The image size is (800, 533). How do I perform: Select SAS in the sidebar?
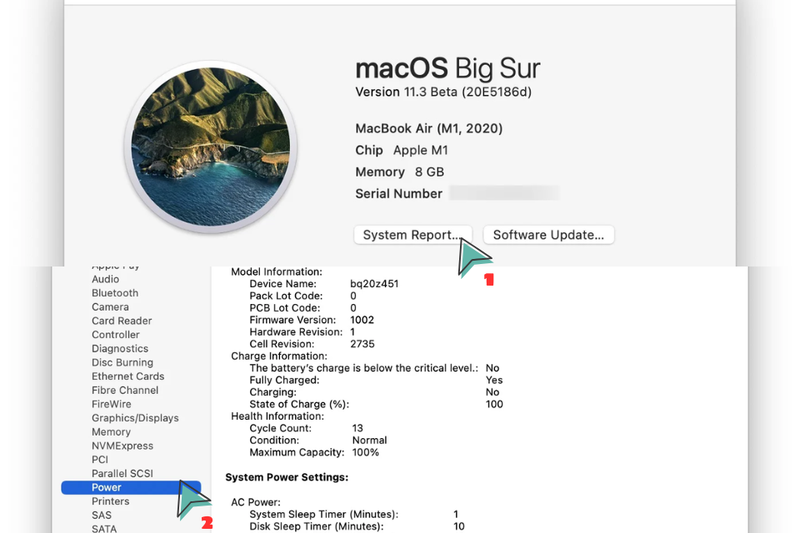point(102,515)
